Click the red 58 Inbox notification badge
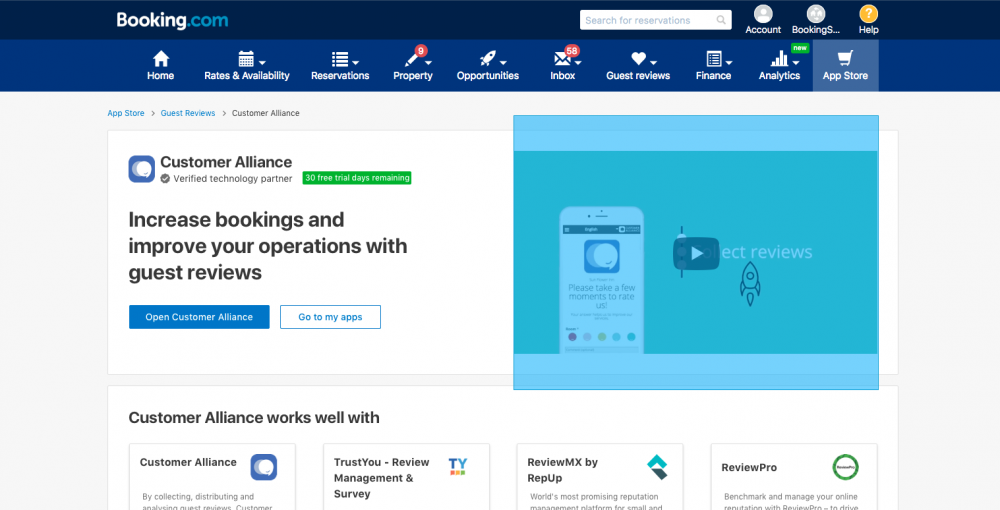 [x=571, y=50]
